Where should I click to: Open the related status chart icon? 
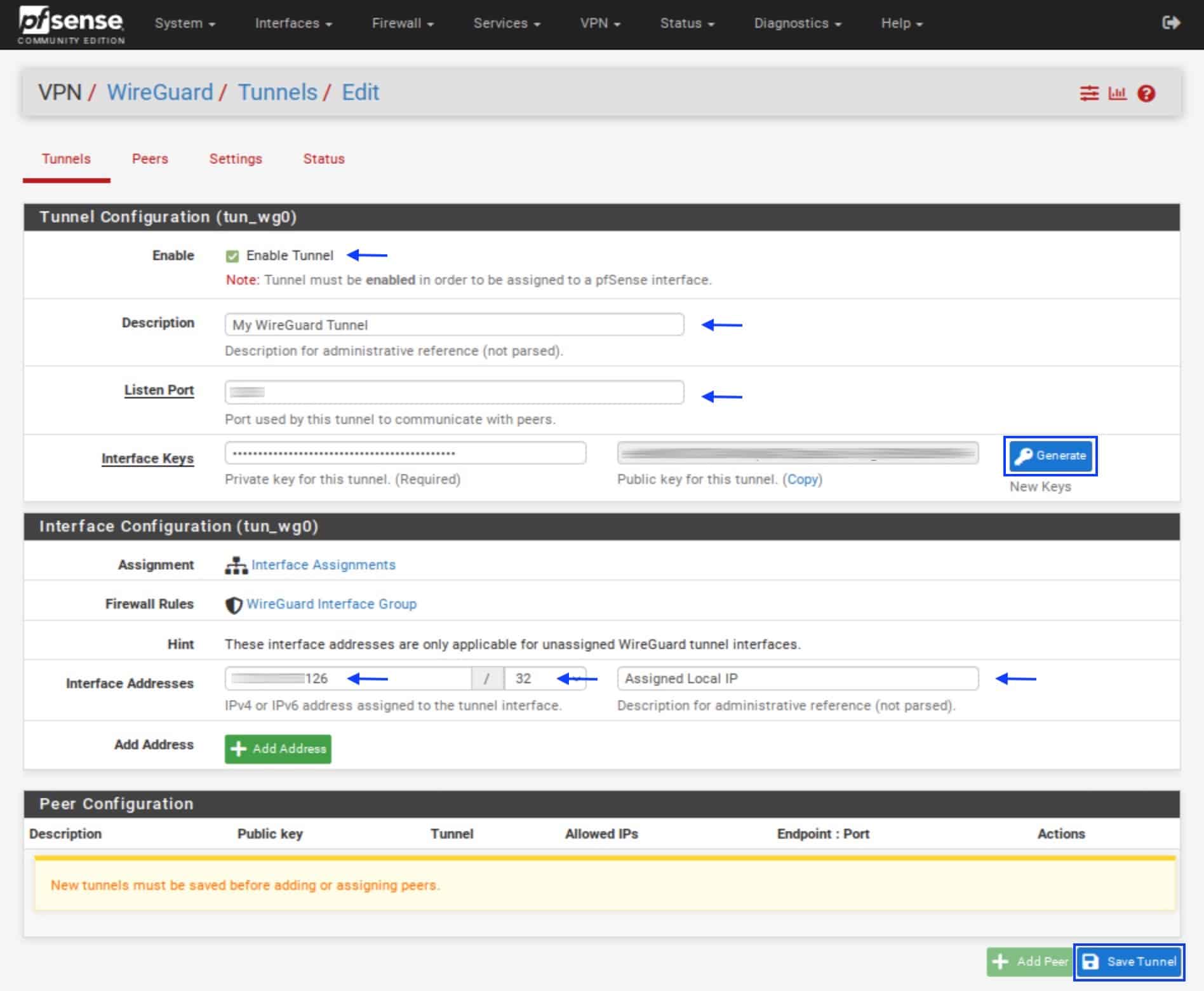[1117, 93]
